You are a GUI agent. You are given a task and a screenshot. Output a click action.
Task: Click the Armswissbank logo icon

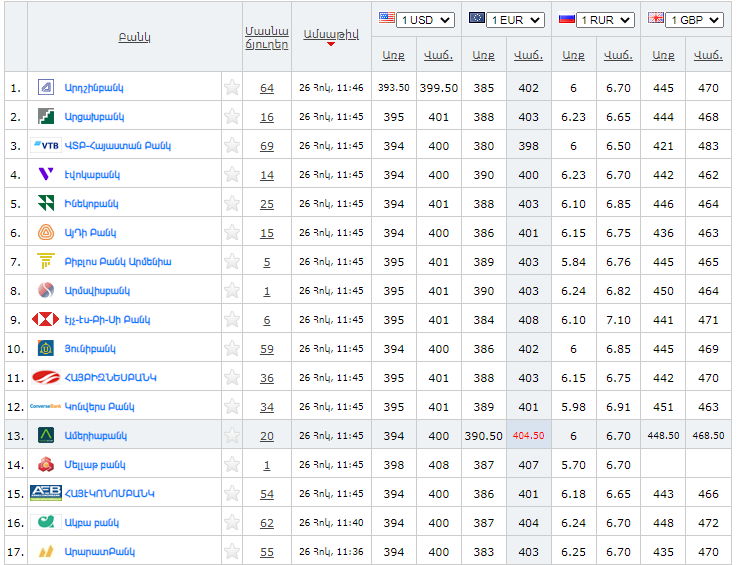click(x=46, y=290)
